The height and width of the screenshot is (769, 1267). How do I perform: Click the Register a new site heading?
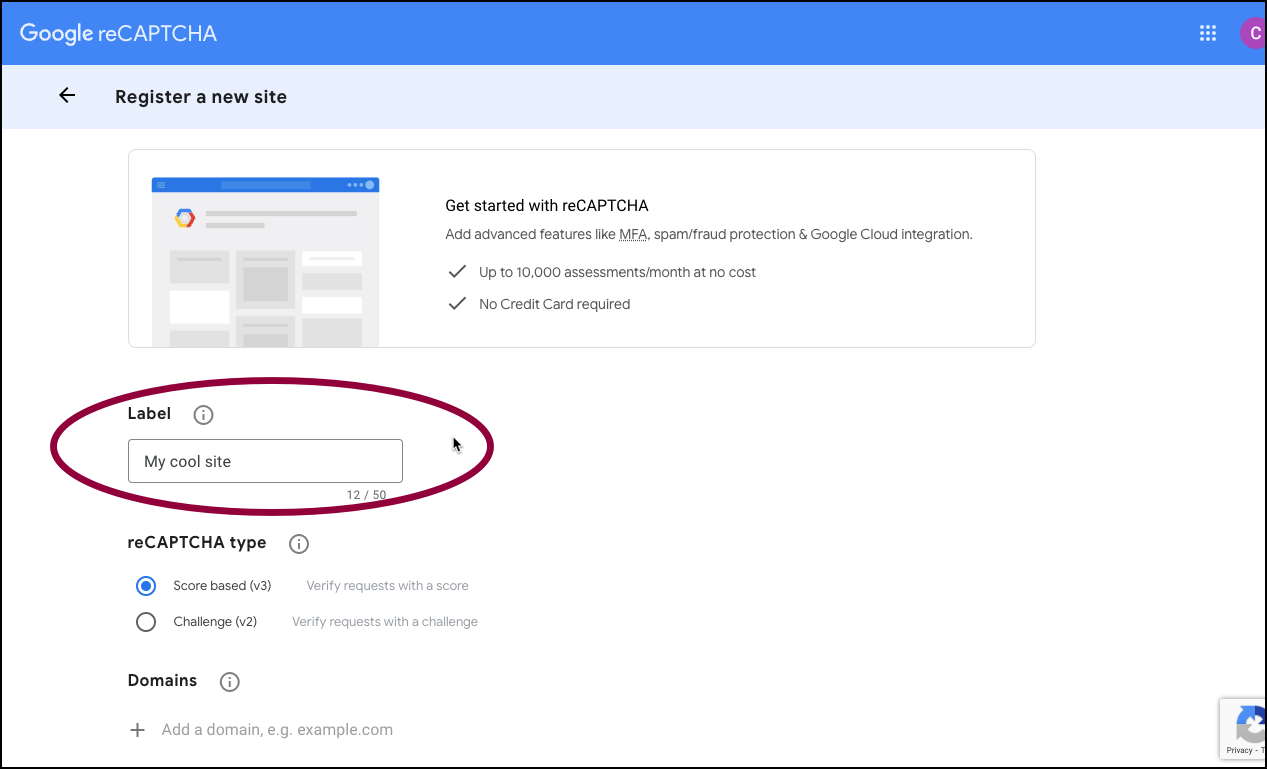200,96
